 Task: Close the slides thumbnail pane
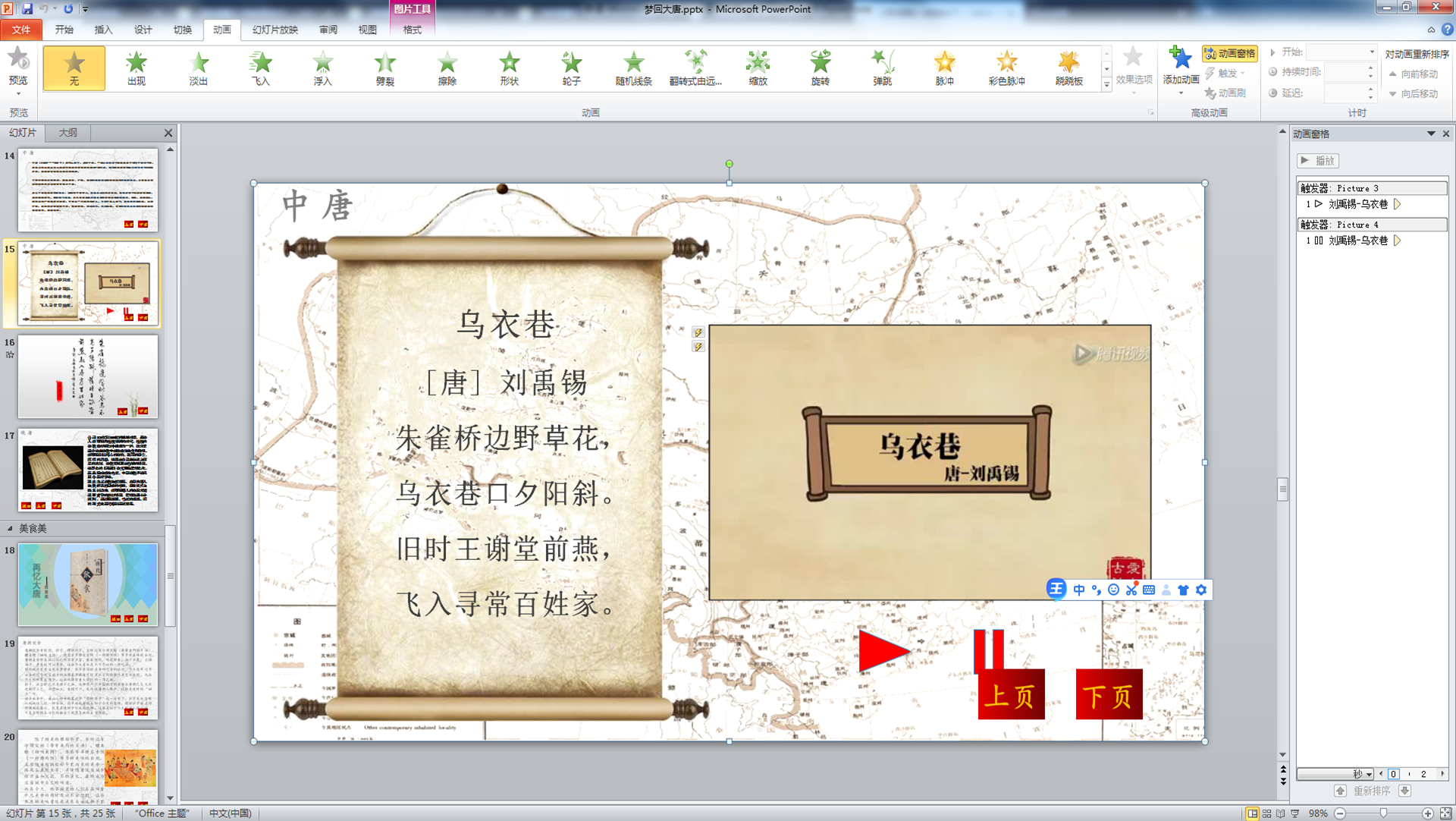[x=168, y=133]
